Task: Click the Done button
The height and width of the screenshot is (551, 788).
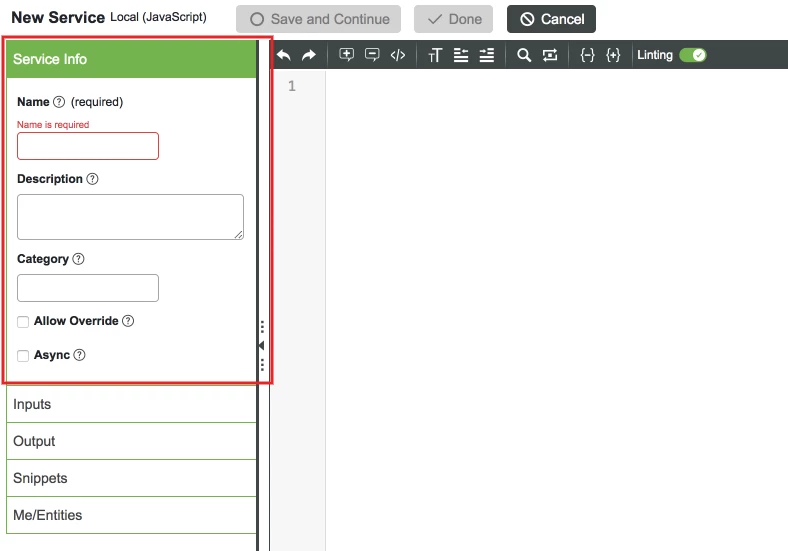Action: pyautogui.click(x=453, y=19)
